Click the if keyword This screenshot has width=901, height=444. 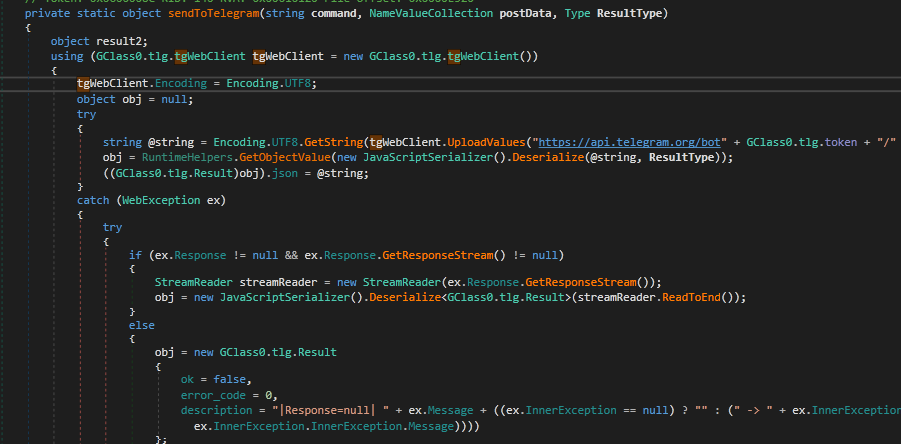136,255
